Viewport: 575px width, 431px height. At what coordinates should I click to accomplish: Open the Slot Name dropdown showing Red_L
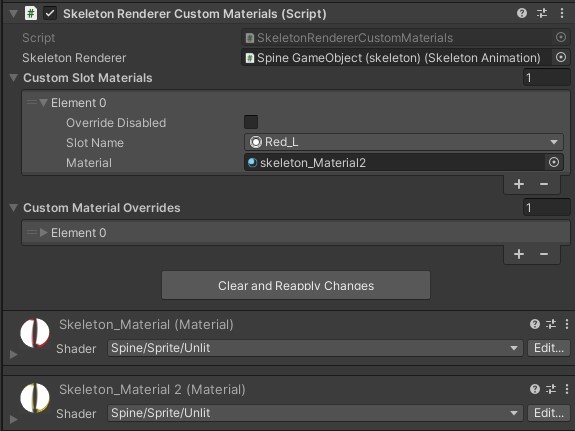(404, 142)
